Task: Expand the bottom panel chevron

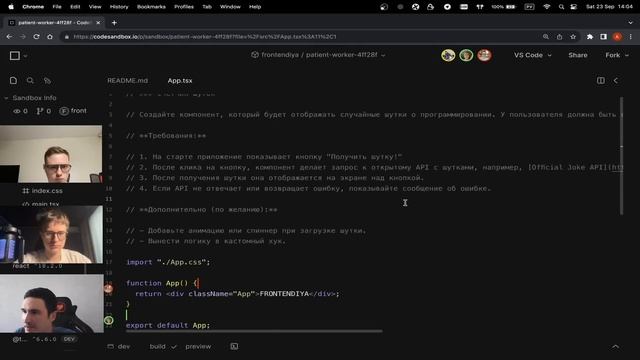Action: pyautogui.click(x=616, y=347)
